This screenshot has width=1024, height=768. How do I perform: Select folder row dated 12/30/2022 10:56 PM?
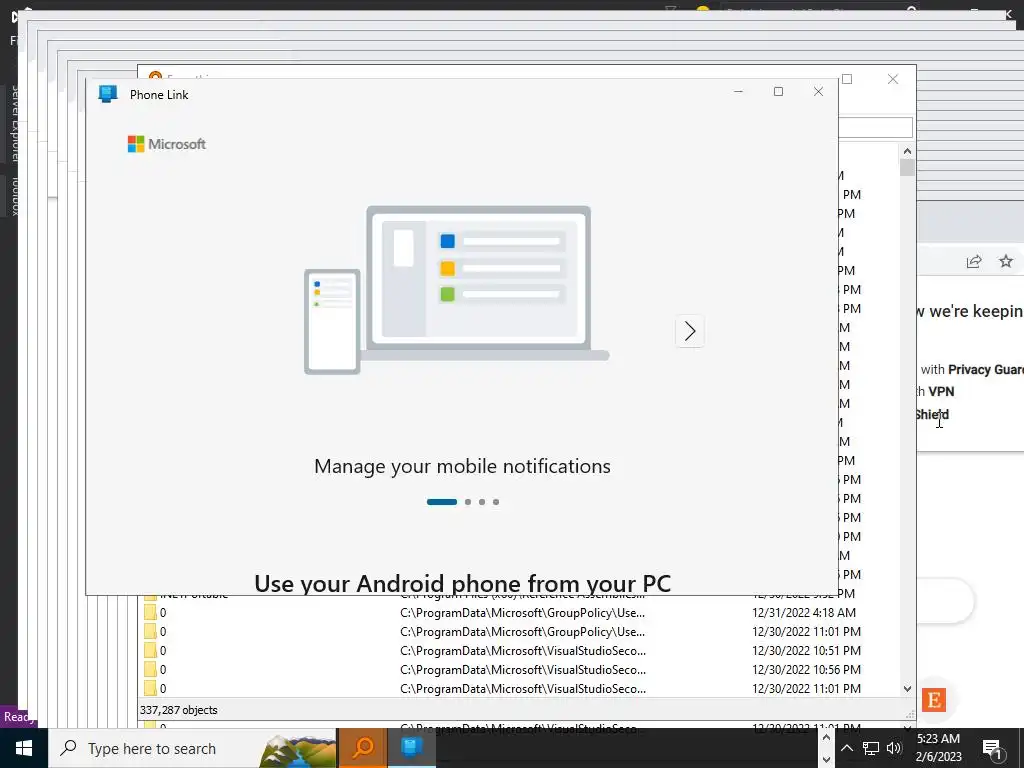pyautogui.click(x=520, y=669)
